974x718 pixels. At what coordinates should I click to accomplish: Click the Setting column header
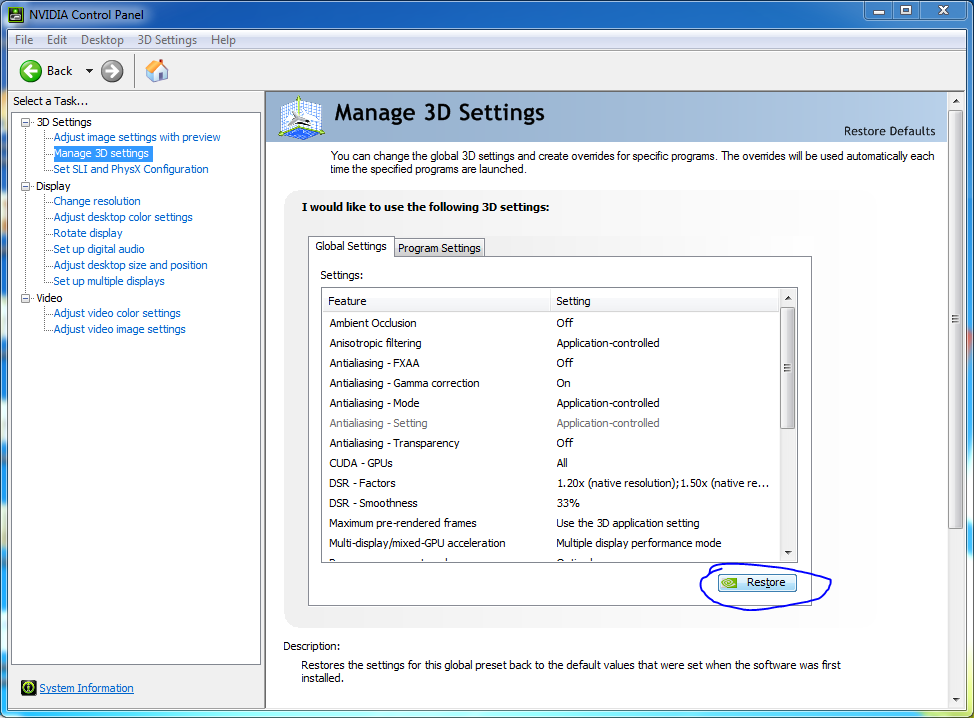click(665, 301)
